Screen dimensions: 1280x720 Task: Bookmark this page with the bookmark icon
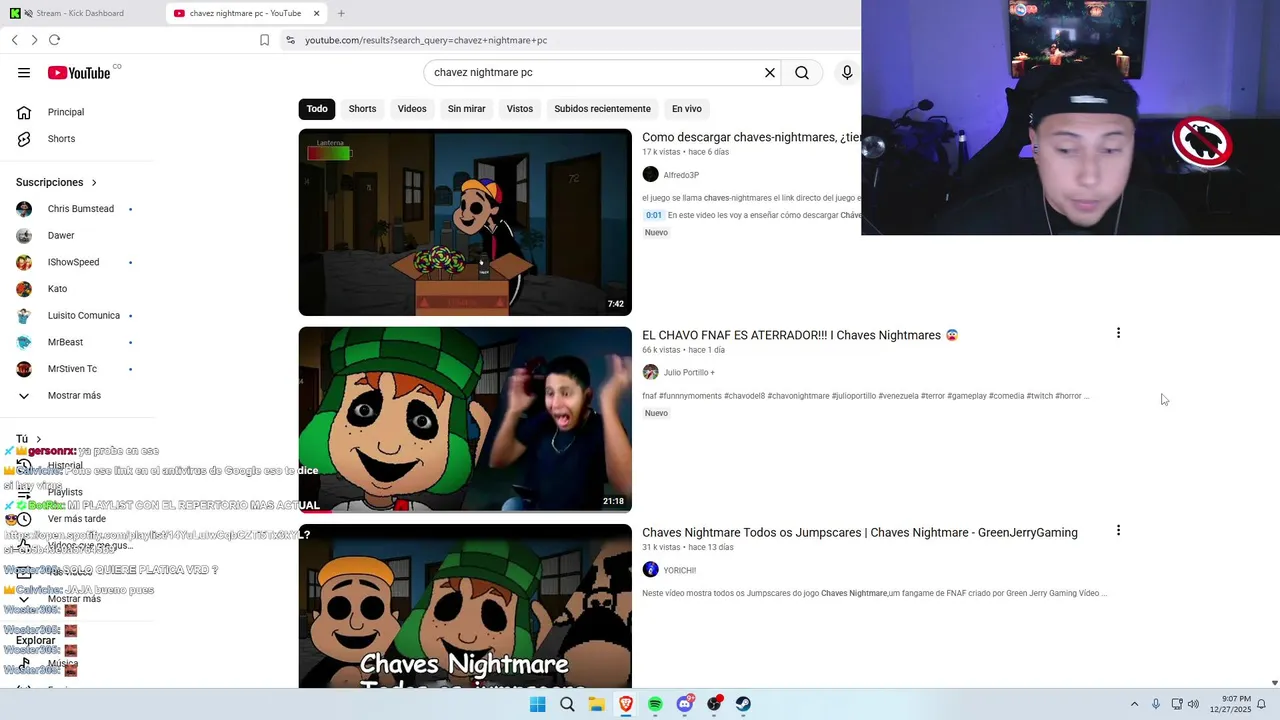(x=264, y=40)
